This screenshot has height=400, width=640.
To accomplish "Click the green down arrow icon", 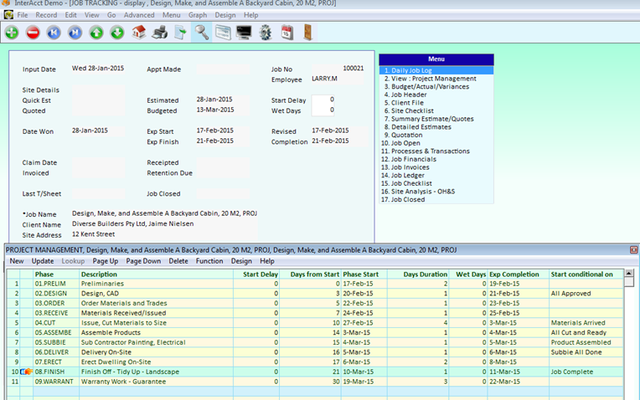I will click(117, 32).
